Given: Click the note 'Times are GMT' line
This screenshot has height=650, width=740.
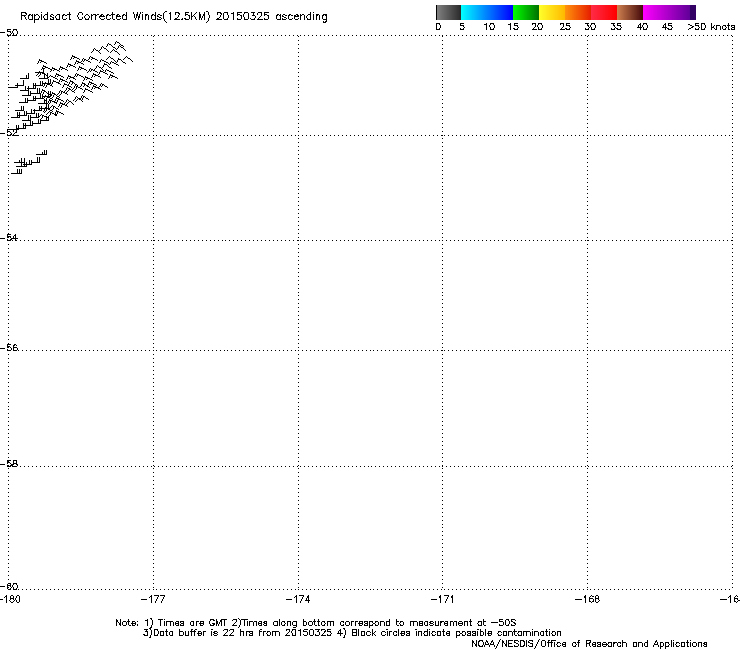Looking at the screenshot, I should [x=316, y=623].
